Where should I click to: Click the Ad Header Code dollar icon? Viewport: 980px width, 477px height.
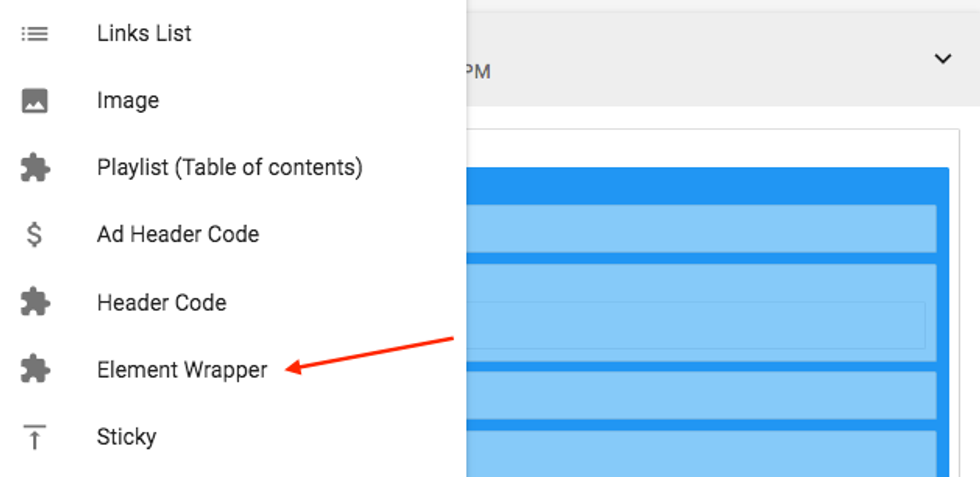35,235
